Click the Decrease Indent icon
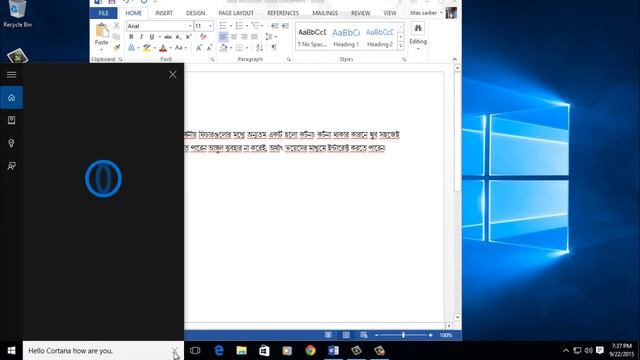 [x=275, y=26]
